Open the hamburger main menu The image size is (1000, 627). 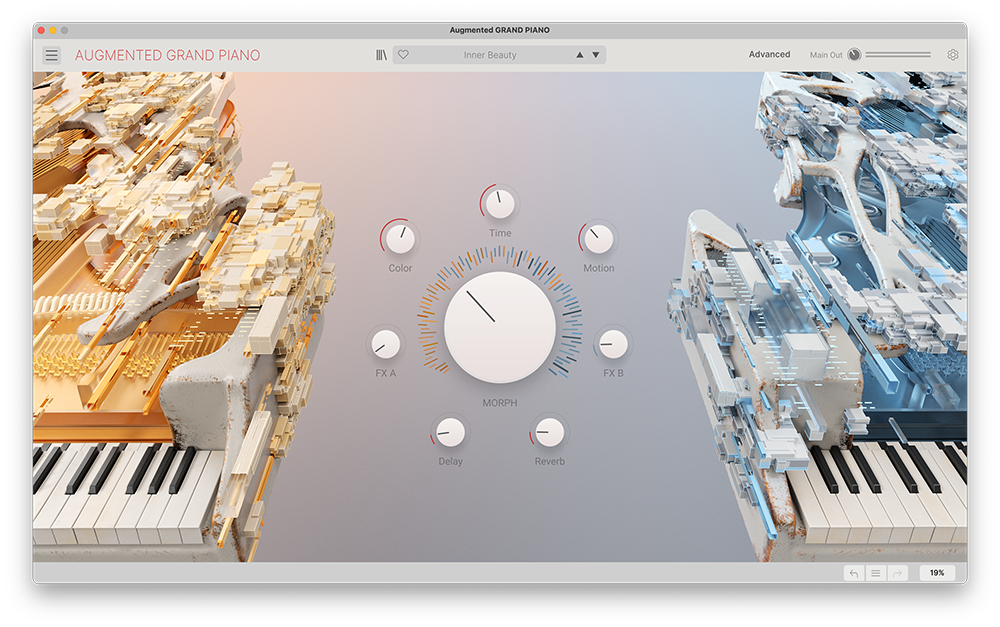pos(52,55)
